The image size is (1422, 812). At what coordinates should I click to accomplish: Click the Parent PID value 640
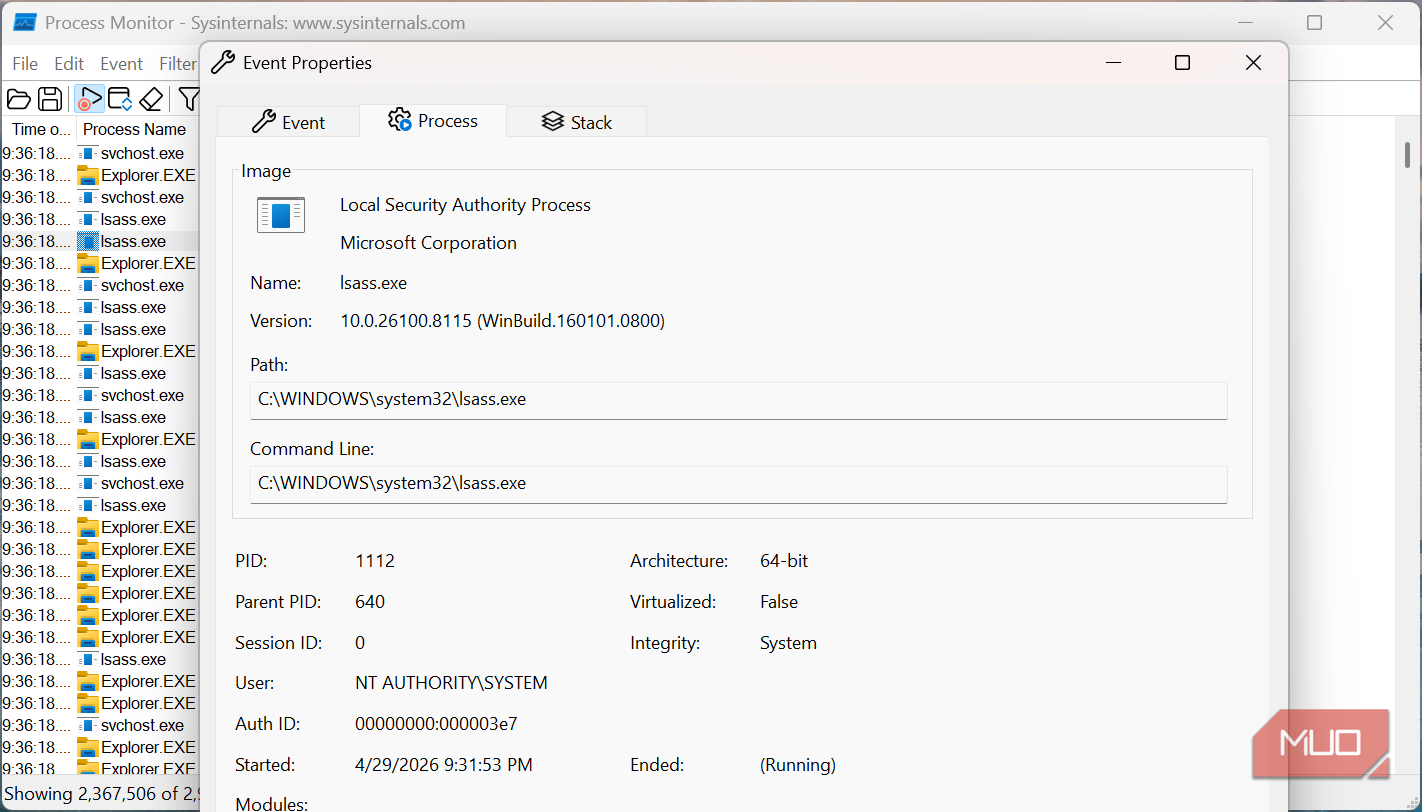point(370,602)
